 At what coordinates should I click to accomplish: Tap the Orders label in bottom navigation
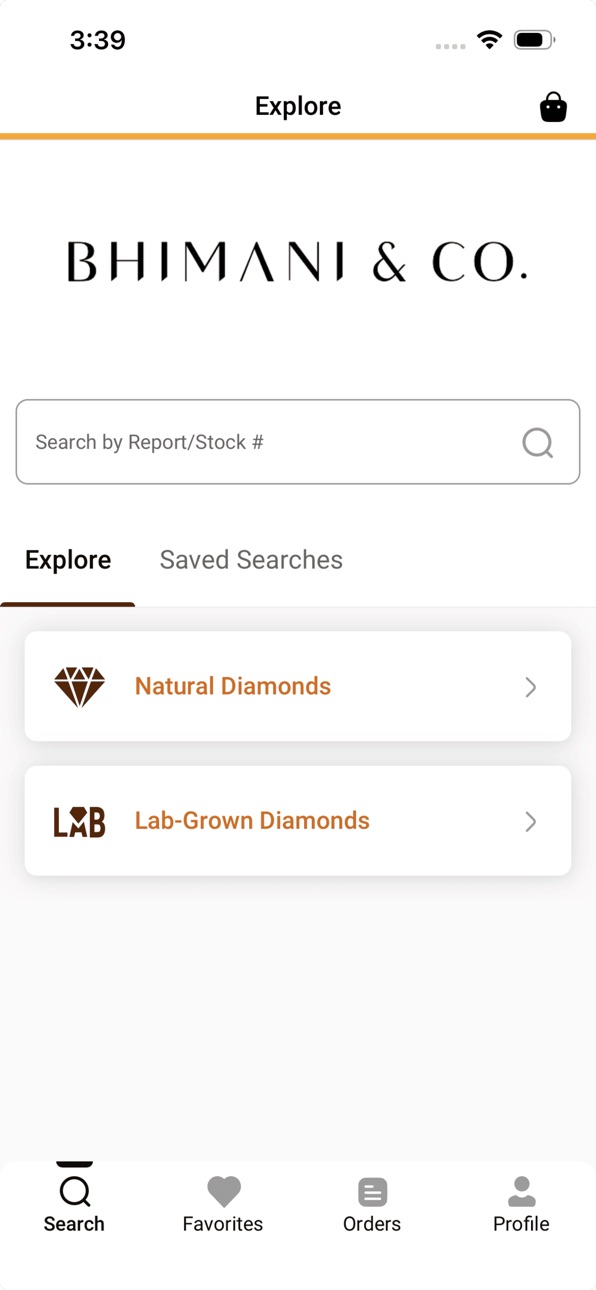(x=372, y=1224)
